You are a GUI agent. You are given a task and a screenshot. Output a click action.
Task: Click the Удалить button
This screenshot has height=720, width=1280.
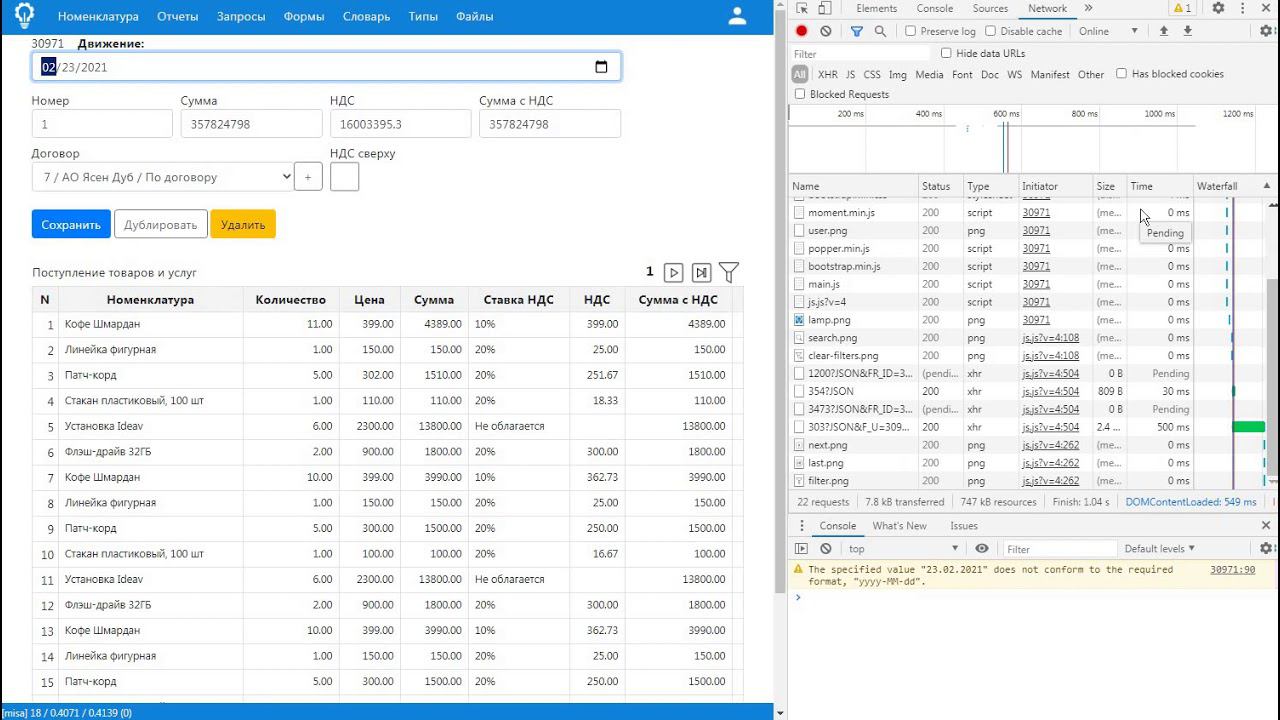click(x=243, y=224)
